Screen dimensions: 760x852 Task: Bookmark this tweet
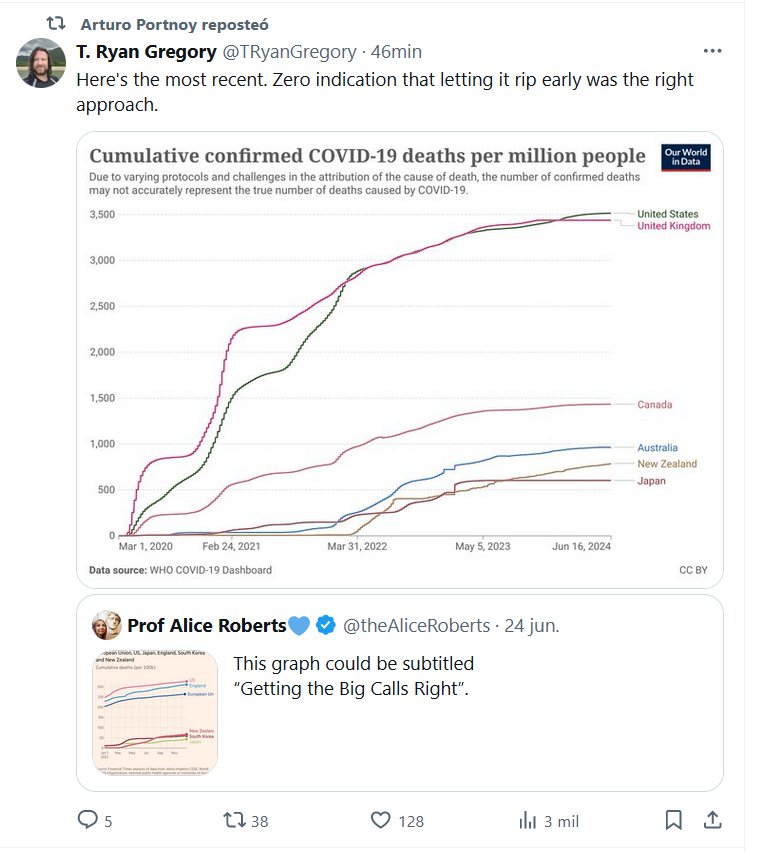(x=675, y=820)
